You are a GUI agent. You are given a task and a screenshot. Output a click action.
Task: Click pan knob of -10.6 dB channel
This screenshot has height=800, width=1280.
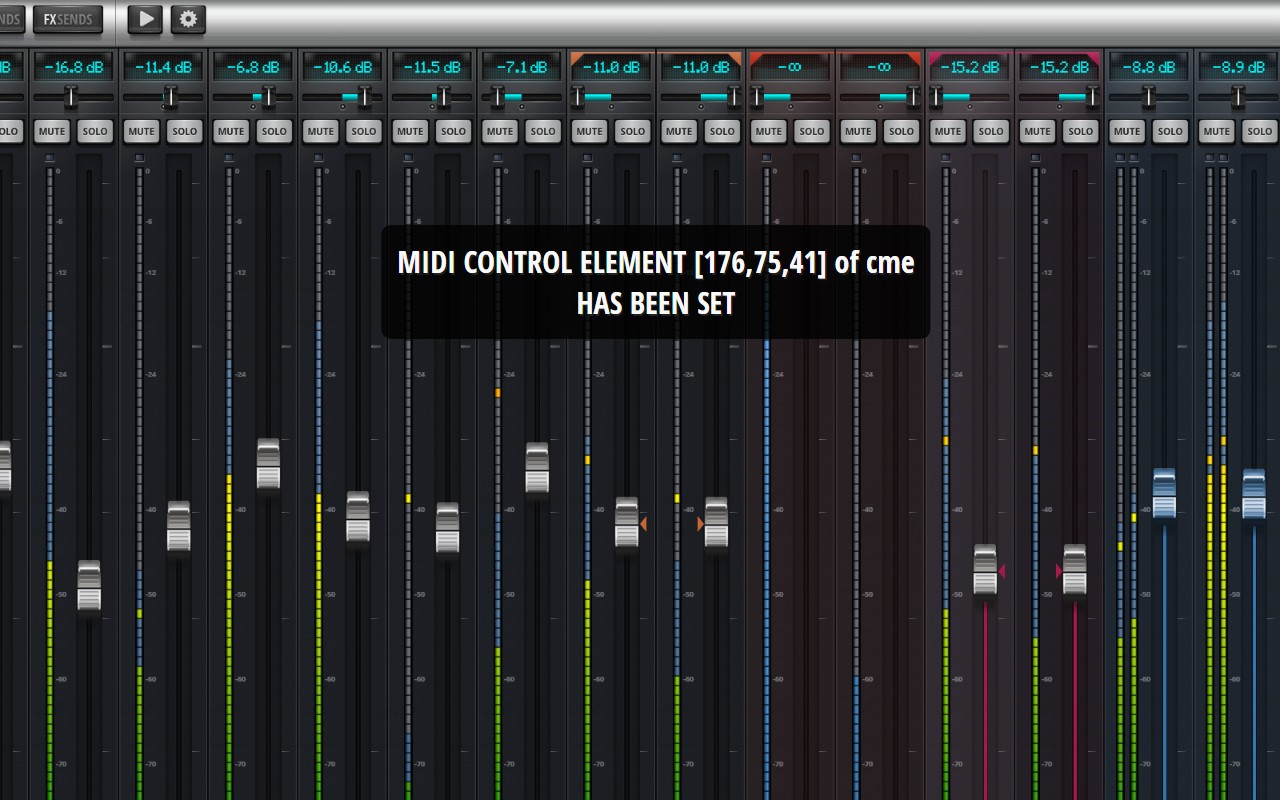[x=364, y=97]
